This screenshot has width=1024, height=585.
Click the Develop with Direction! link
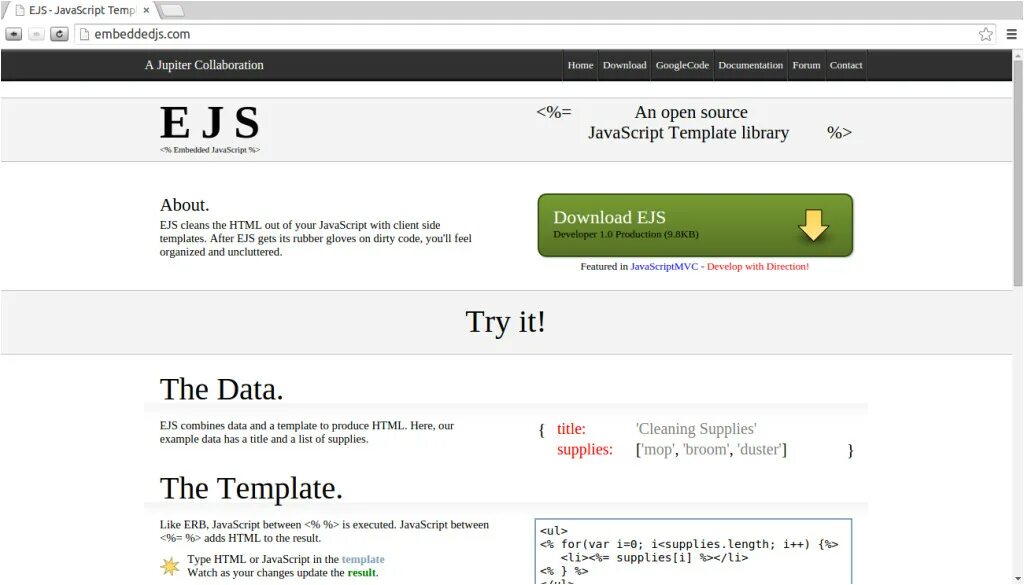point(758,266)
